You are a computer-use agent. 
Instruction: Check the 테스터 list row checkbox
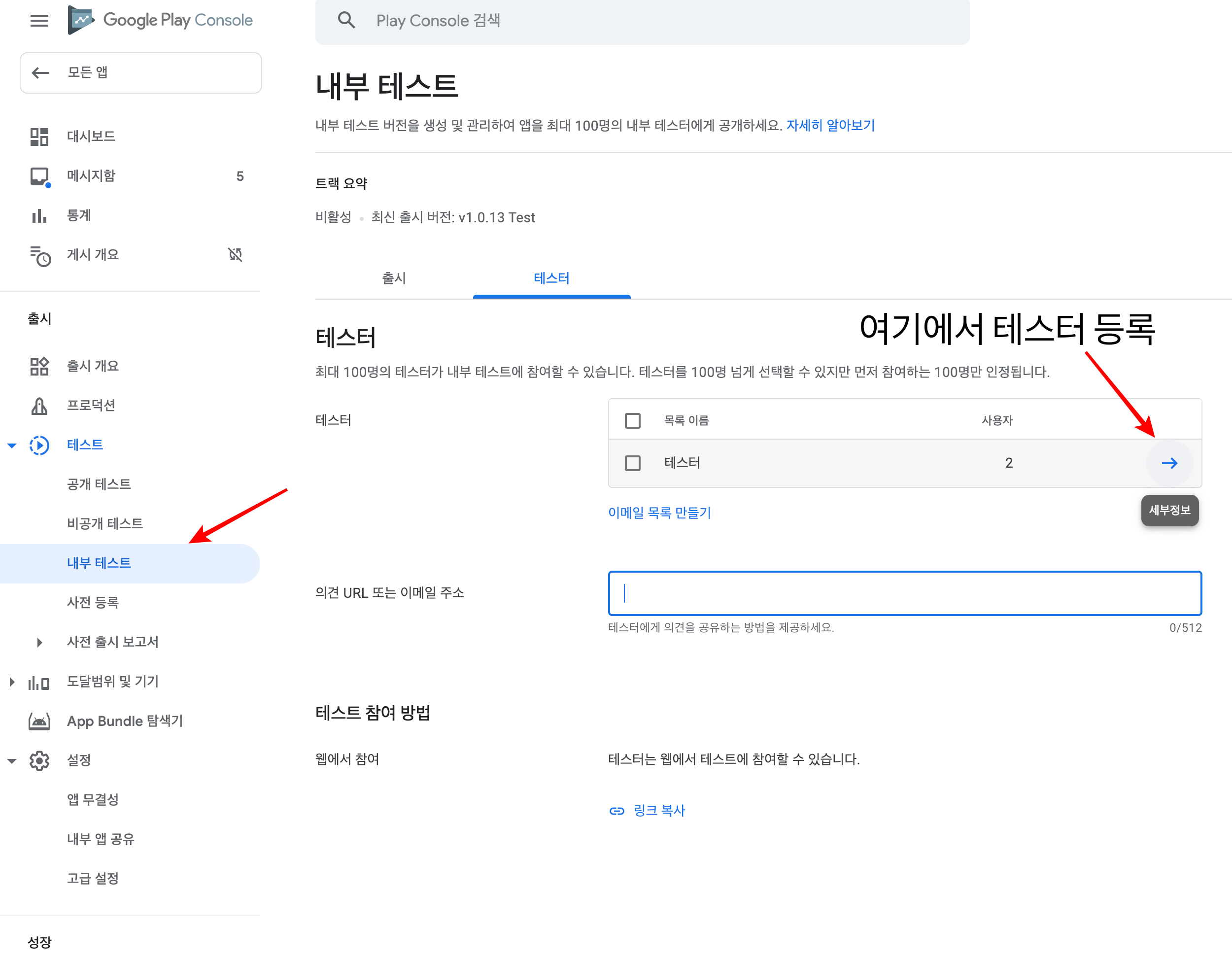632,463
